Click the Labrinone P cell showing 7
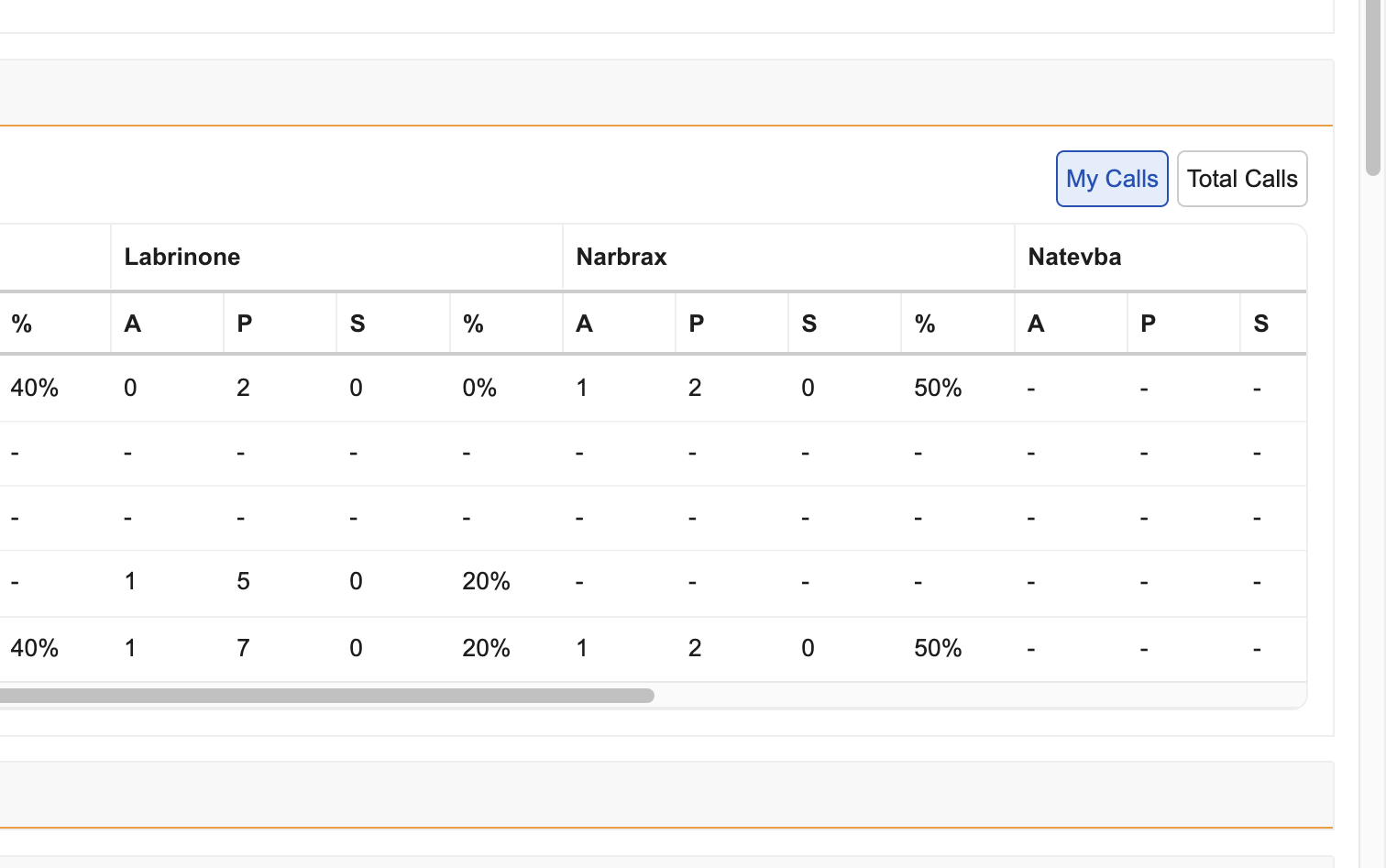This screenshot has height=868, width=1386. [243, 648]
